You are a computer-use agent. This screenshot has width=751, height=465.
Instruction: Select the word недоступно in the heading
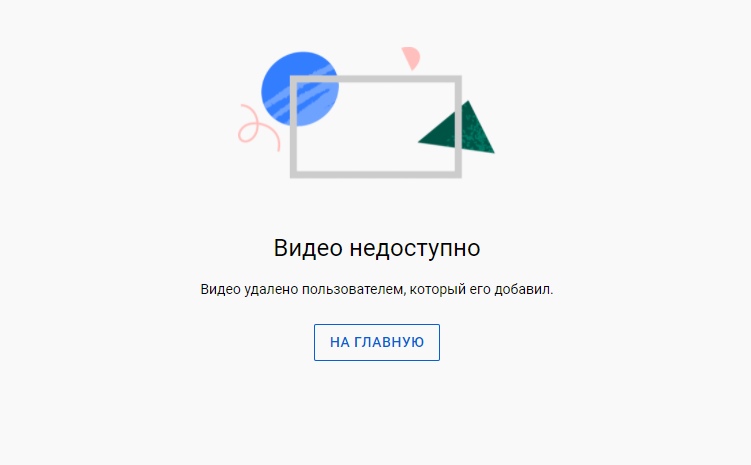(415, 248)
